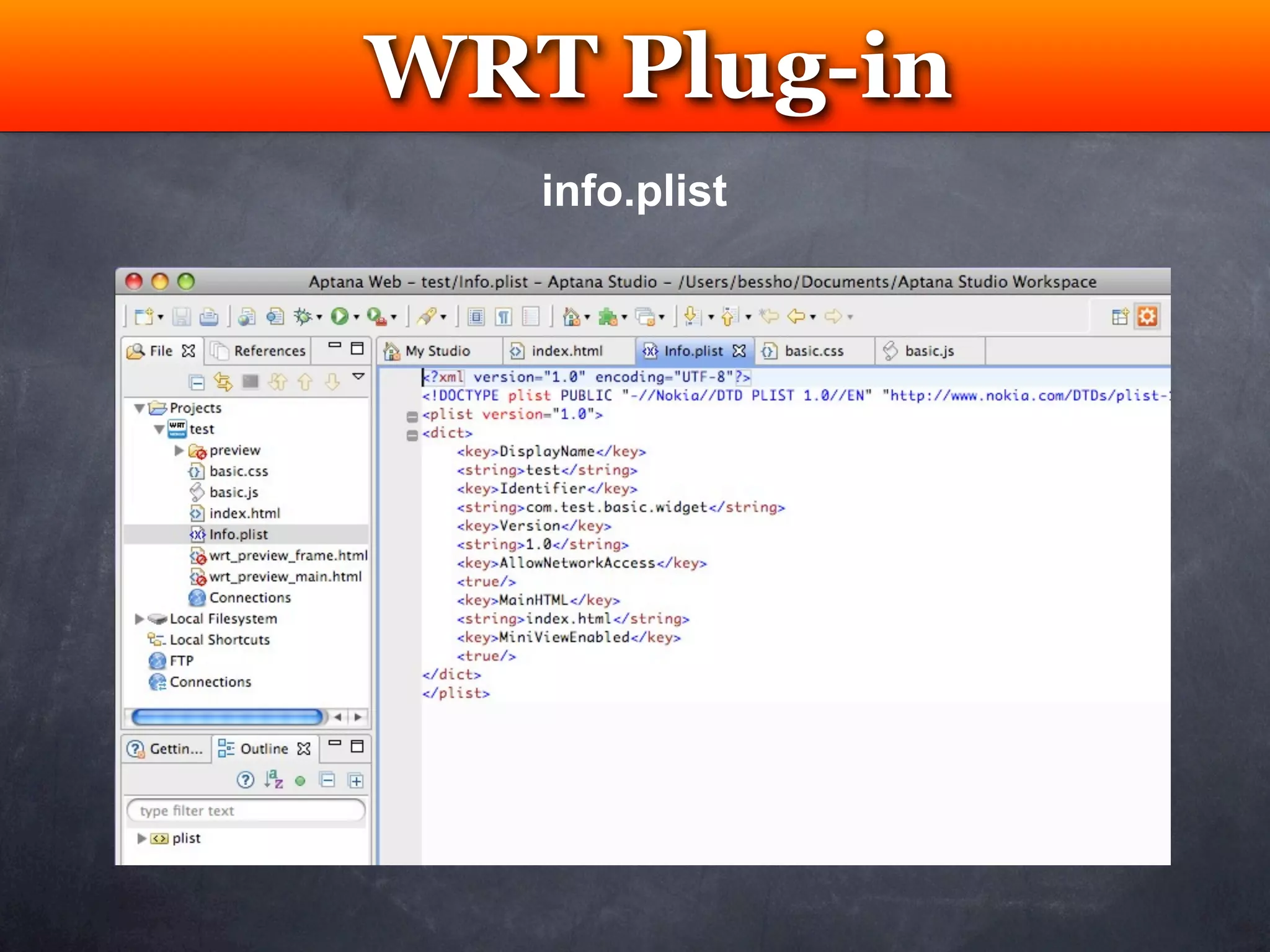The width and height of the screenshot is (1270, 952).
Task: Select Info.plist in the project tree
Action: (228, 535)
